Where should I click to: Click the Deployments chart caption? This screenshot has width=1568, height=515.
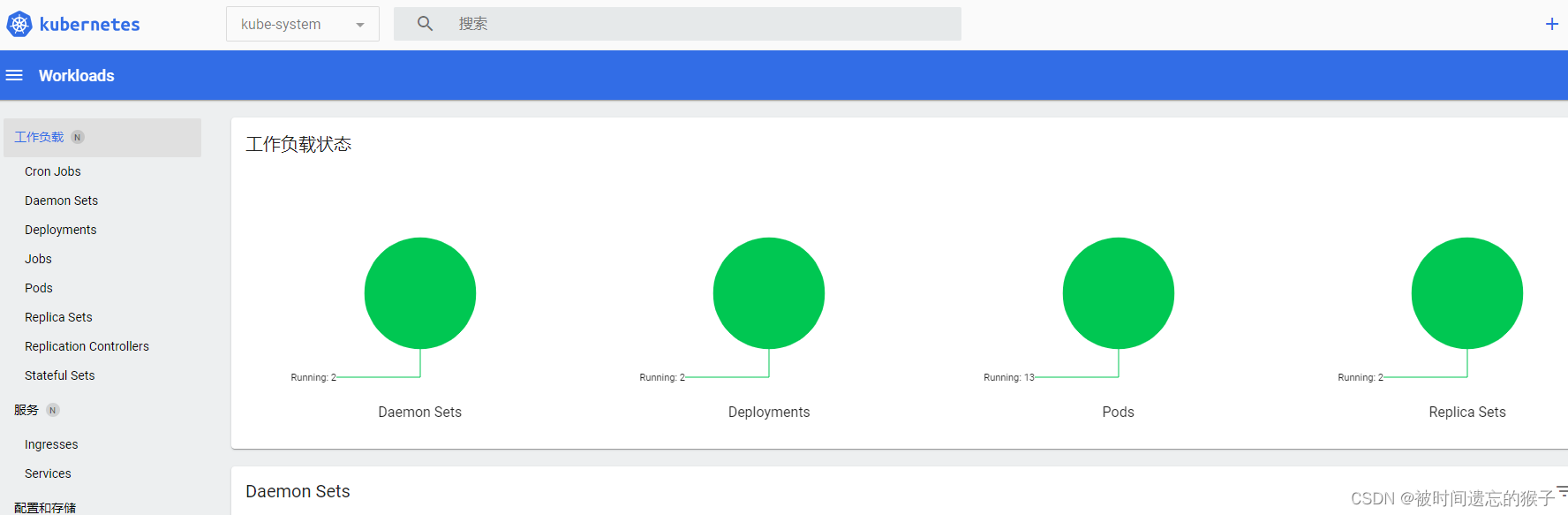(x=769, y=412)
